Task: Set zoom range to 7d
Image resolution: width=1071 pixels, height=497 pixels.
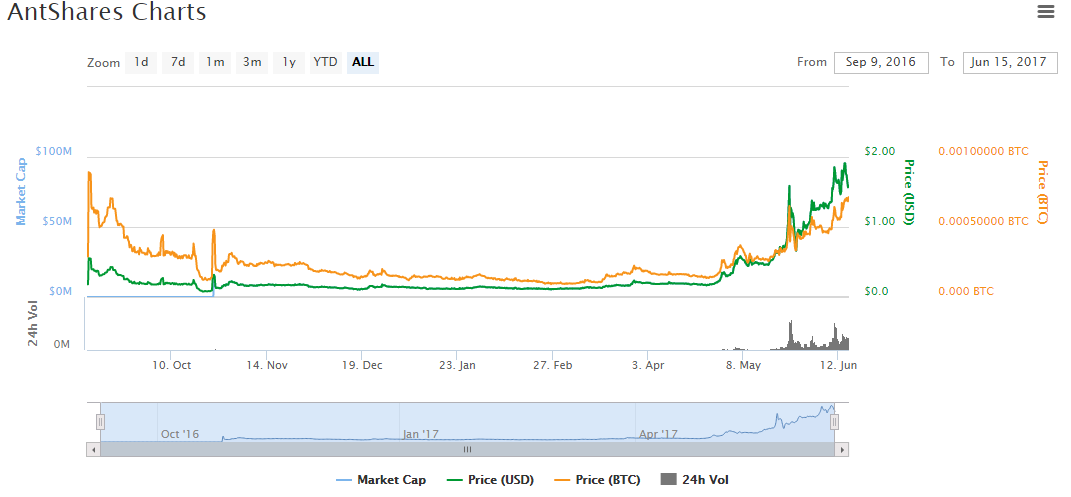Action: [x=178, y=62]
